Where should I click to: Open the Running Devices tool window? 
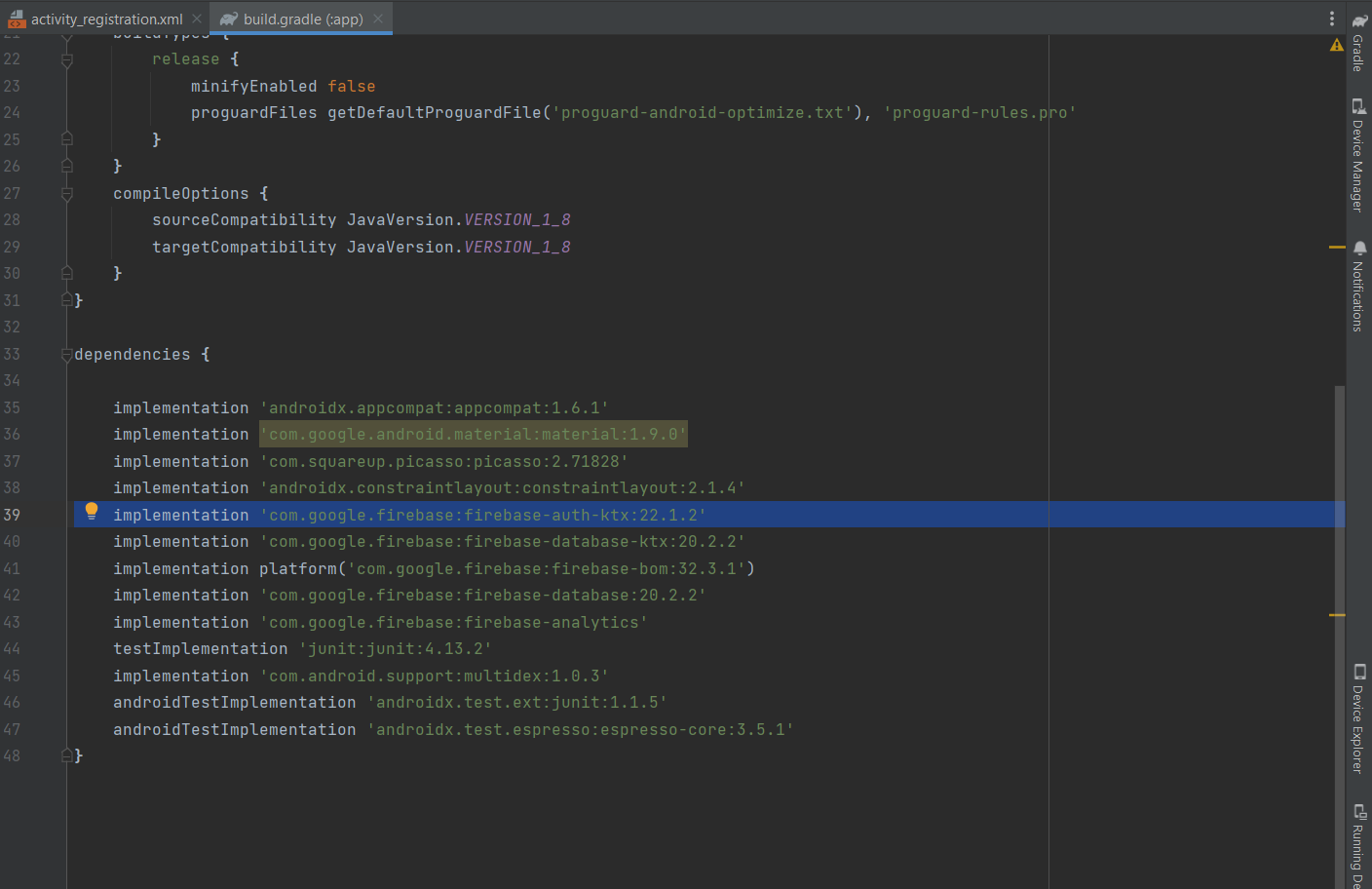1358,845
